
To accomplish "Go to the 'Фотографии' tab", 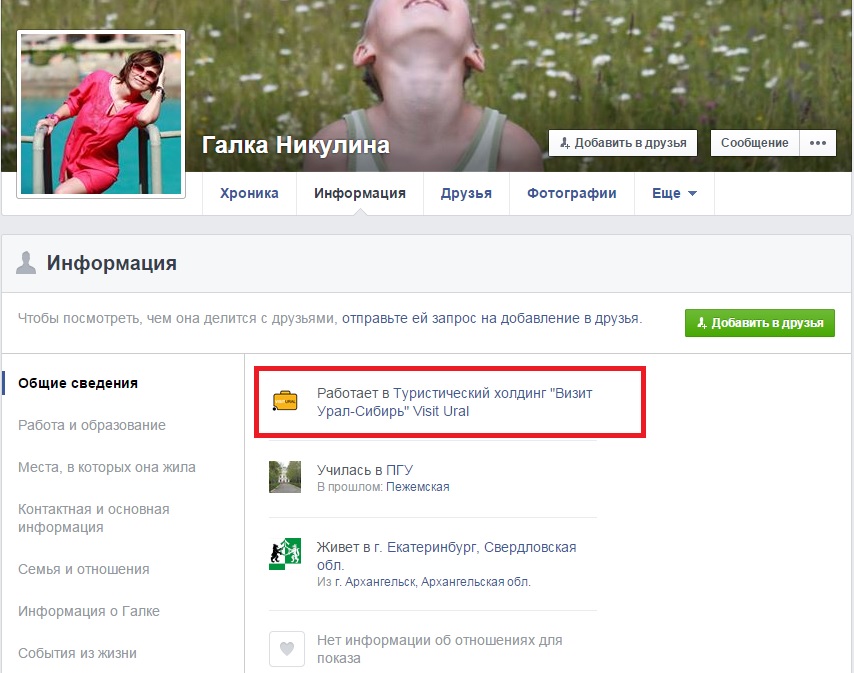I will 571,193.
